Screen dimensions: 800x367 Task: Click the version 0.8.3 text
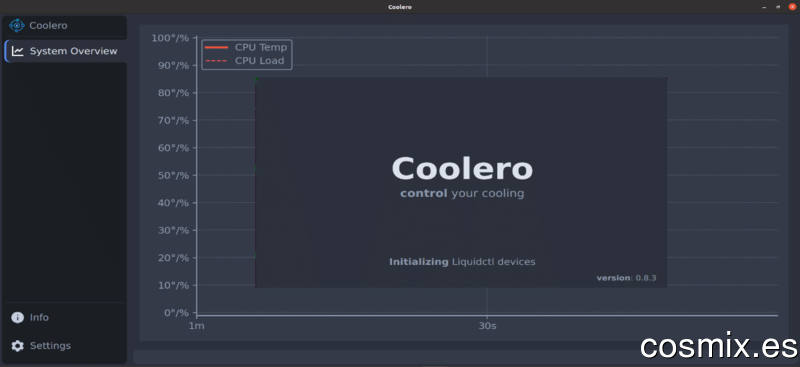click(626, 278)
